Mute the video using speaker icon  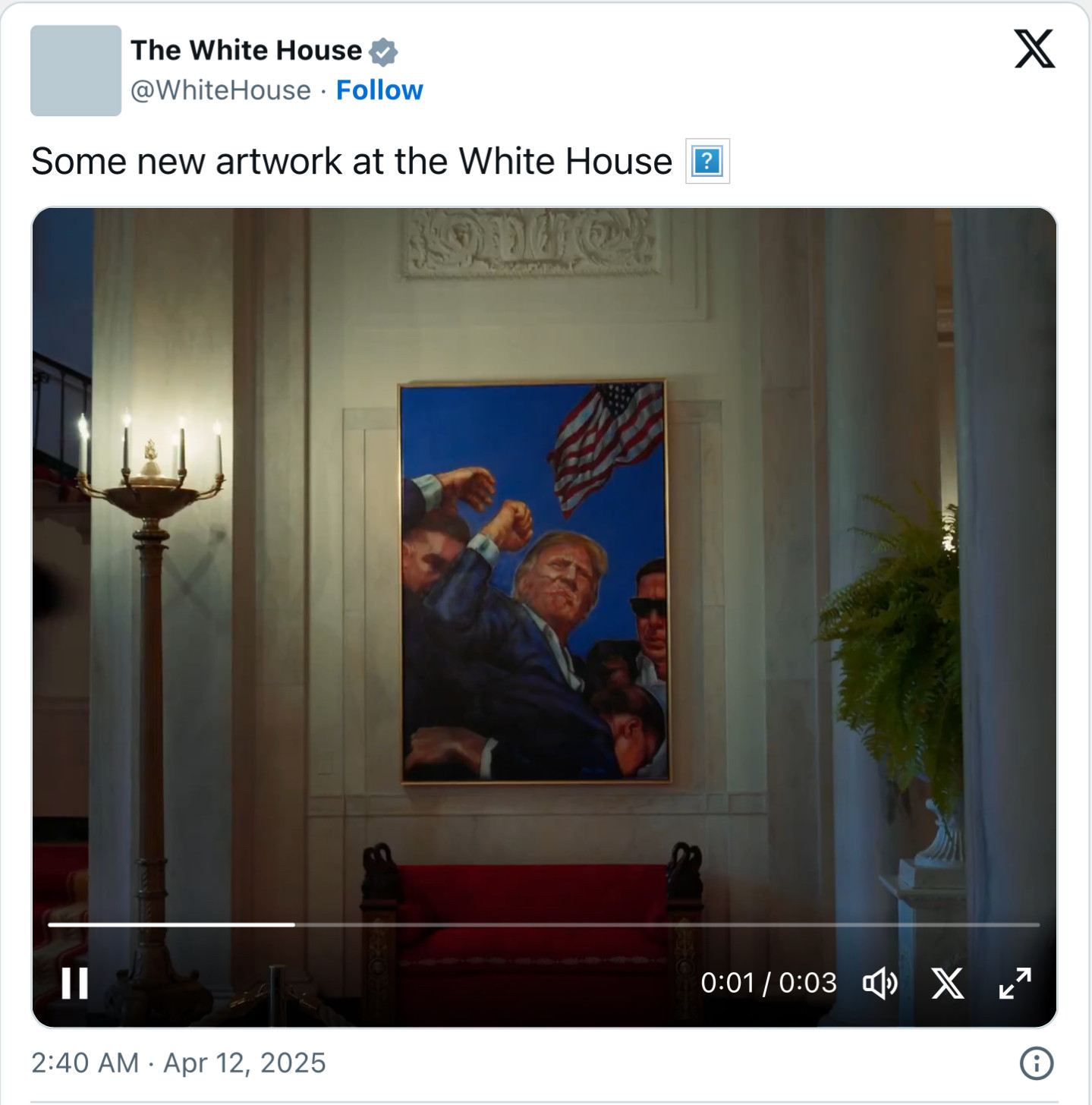[880, 984]
